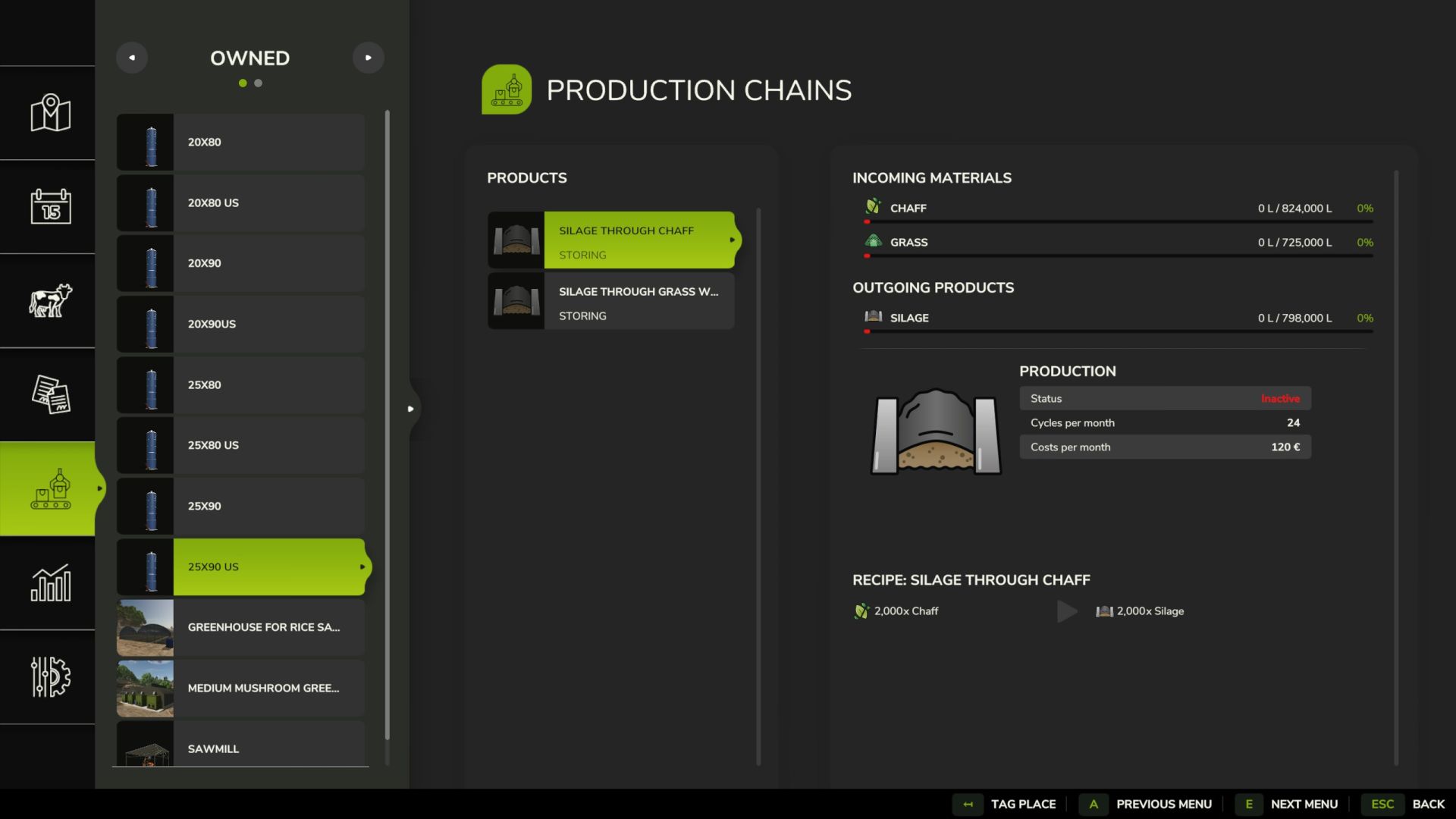1456x819 pixels.
Task: Click the Inactive production status row
Action: coord(1165,398)
